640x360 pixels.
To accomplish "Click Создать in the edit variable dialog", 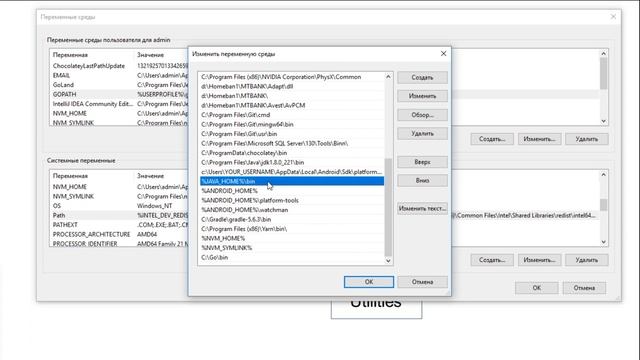I will click(422, 77).
